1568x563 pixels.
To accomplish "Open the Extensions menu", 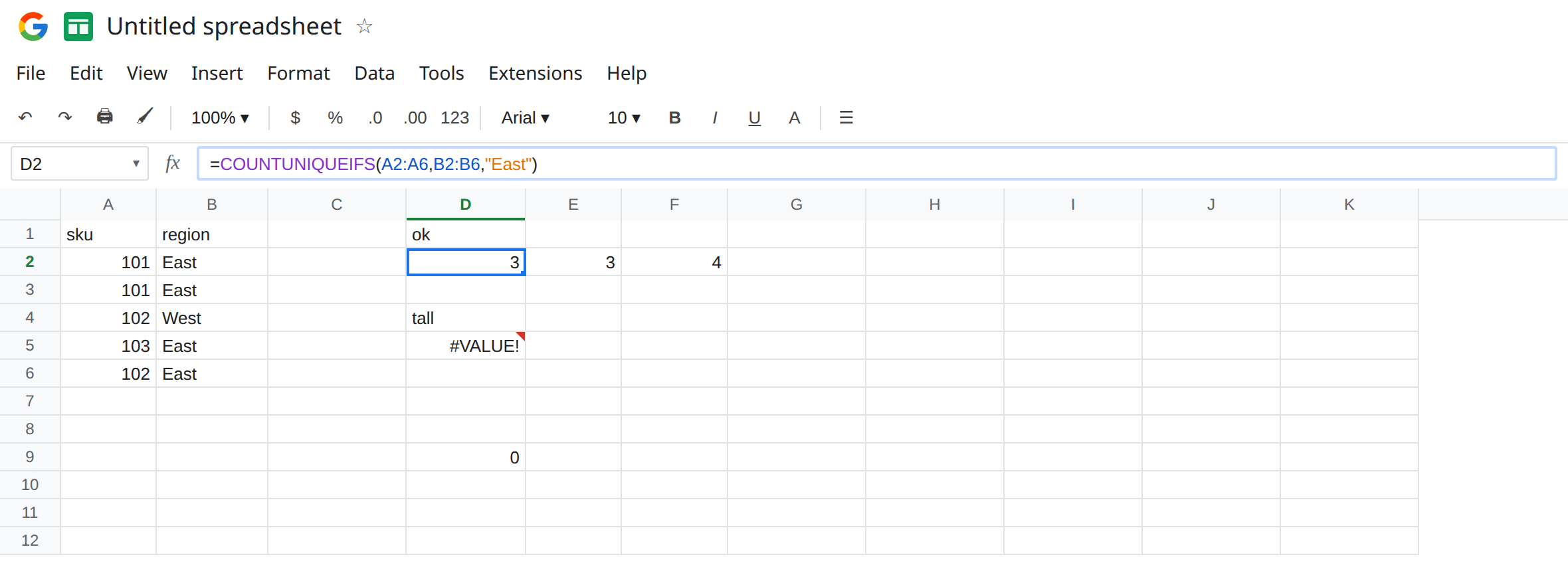I will pyautogui.click(x=535, y=73).
